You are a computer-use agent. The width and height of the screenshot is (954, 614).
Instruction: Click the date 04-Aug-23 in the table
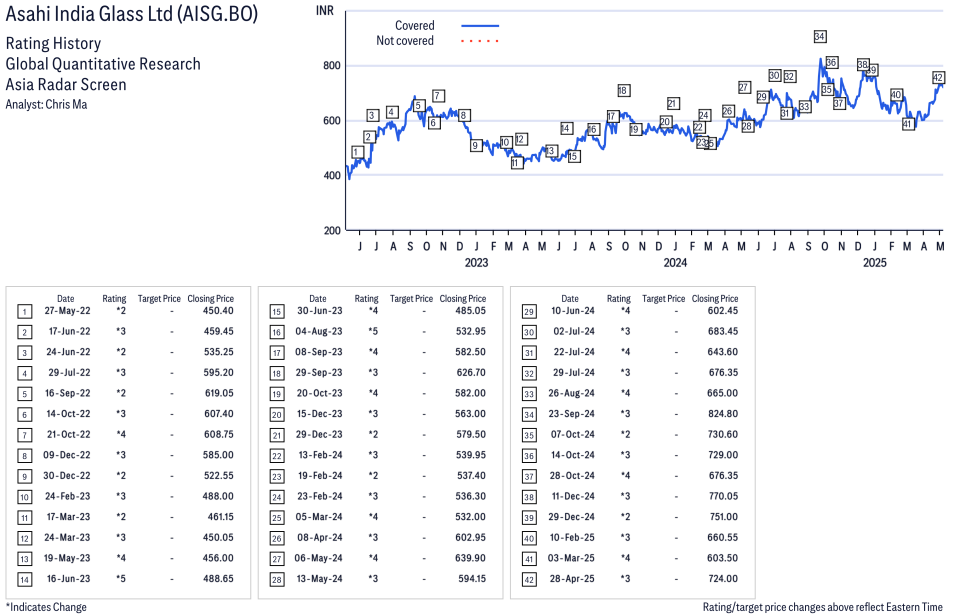319,332
